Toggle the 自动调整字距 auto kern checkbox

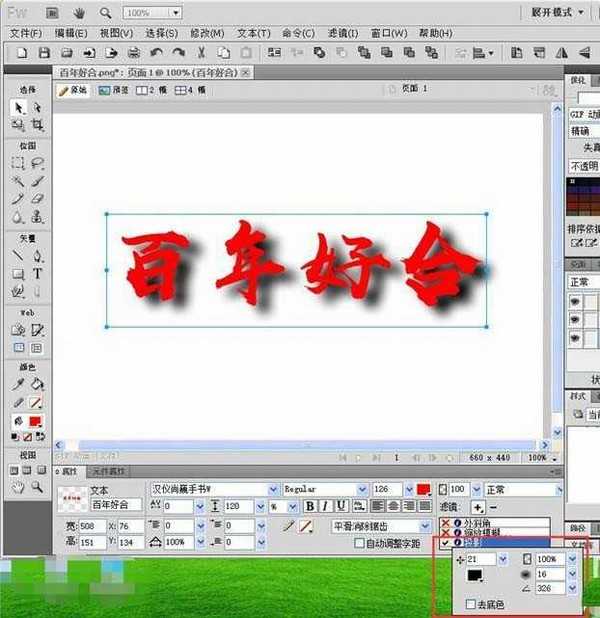(360, 543)
